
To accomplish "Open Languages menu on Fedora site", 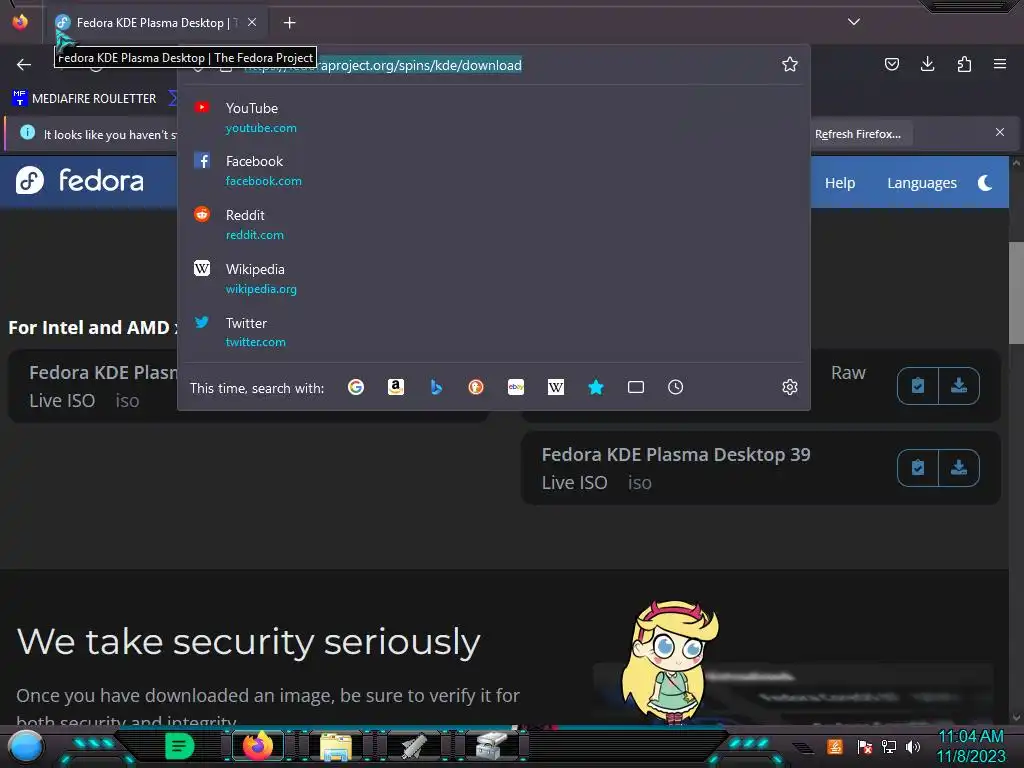I will [921, 183].
